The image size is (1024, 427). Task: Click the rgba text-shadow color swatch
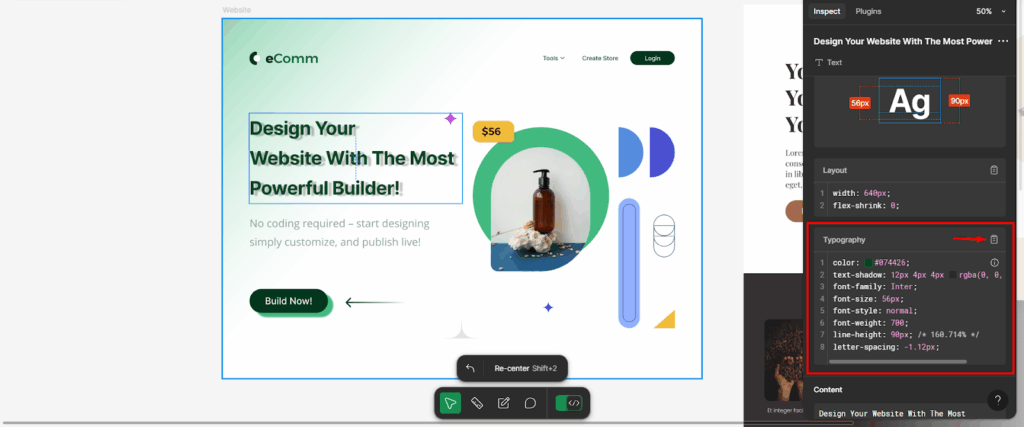(x=952, y=275)
